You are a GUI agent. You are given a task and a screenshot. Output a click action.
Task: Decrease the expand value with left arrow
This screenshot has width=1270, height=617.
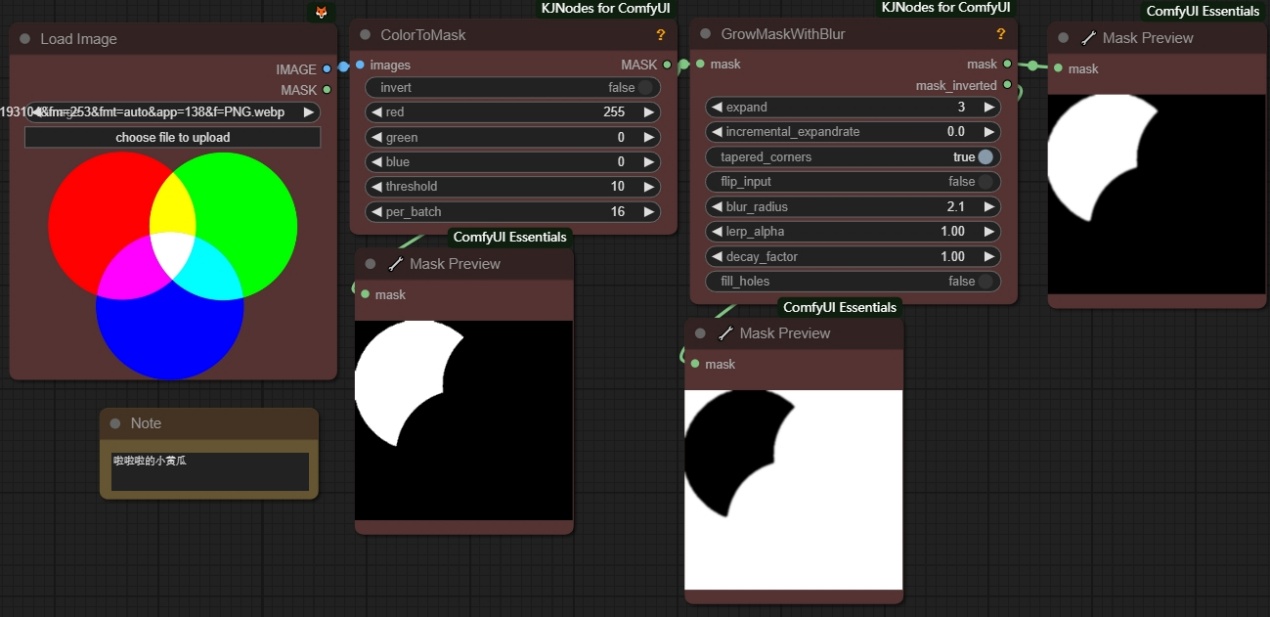click(717, 107)
